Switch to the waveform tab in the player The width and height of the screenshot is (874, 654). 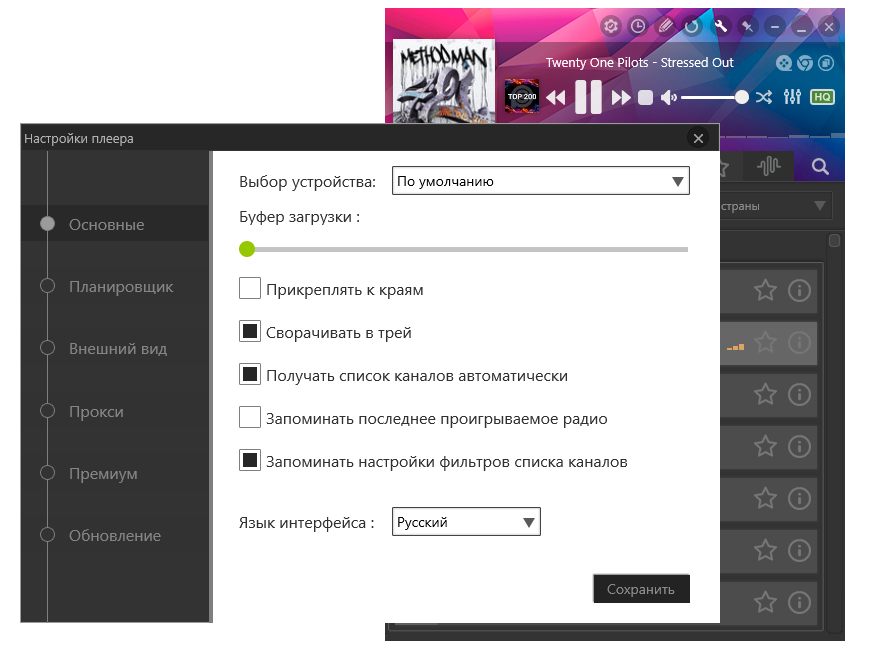769,166
